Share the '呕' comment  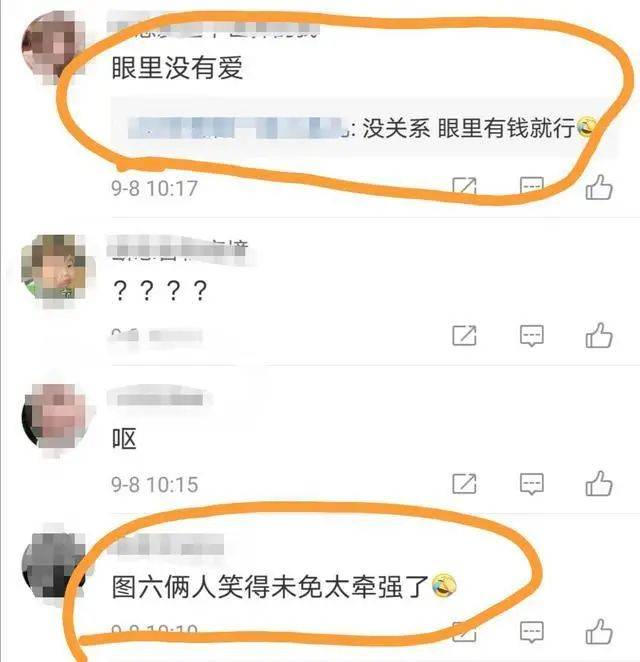tap(464, 483)
